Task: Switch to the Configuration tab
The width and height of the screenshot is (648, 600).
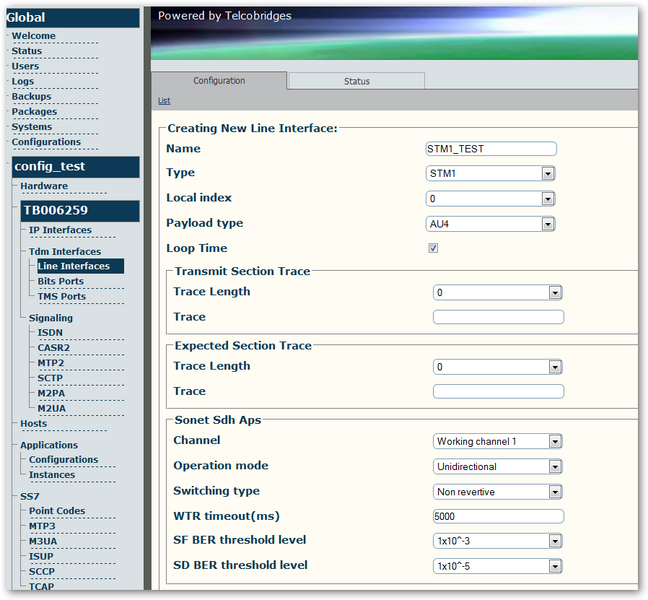Action: click(219, 81)
